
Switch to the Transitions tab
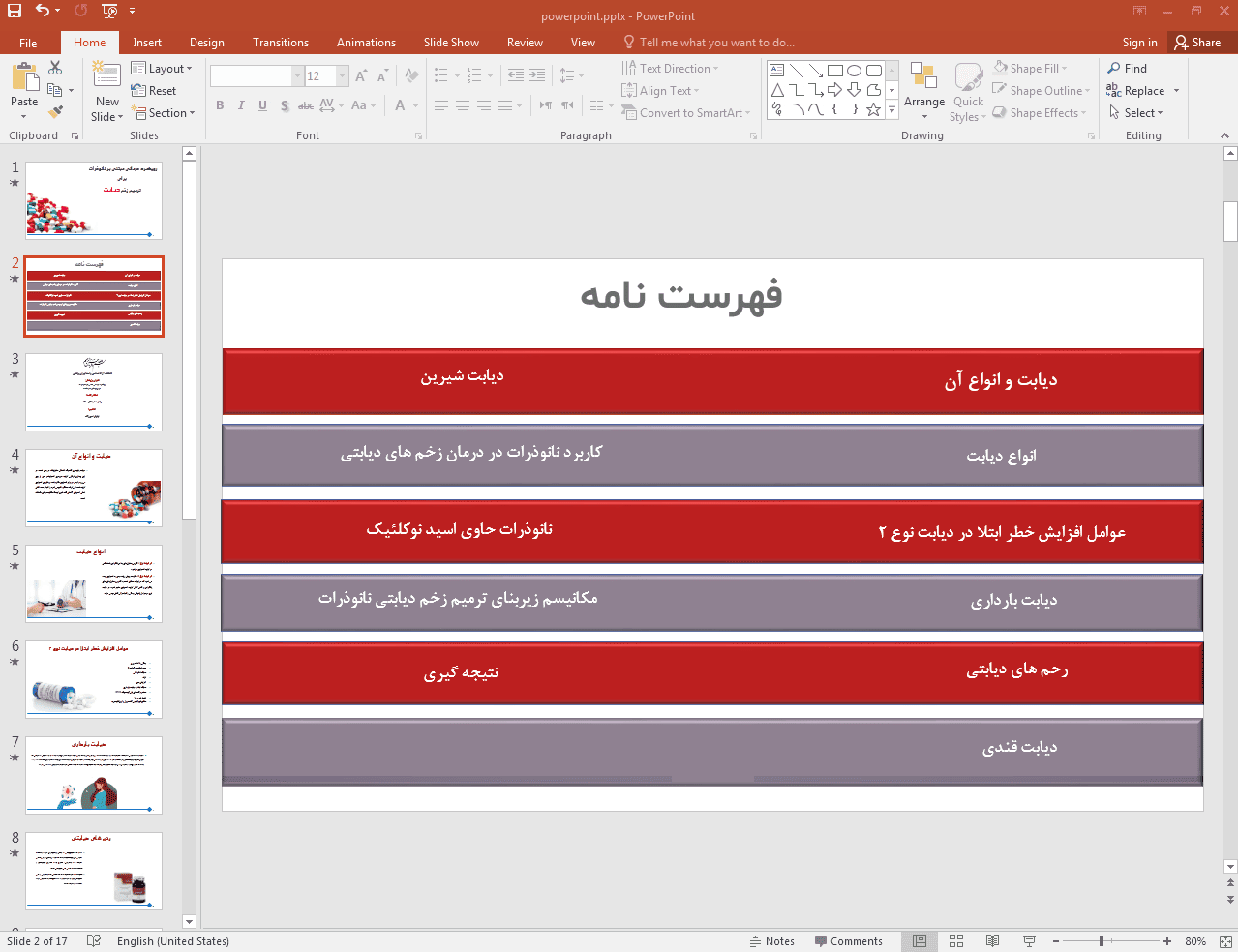coord(281,43)
